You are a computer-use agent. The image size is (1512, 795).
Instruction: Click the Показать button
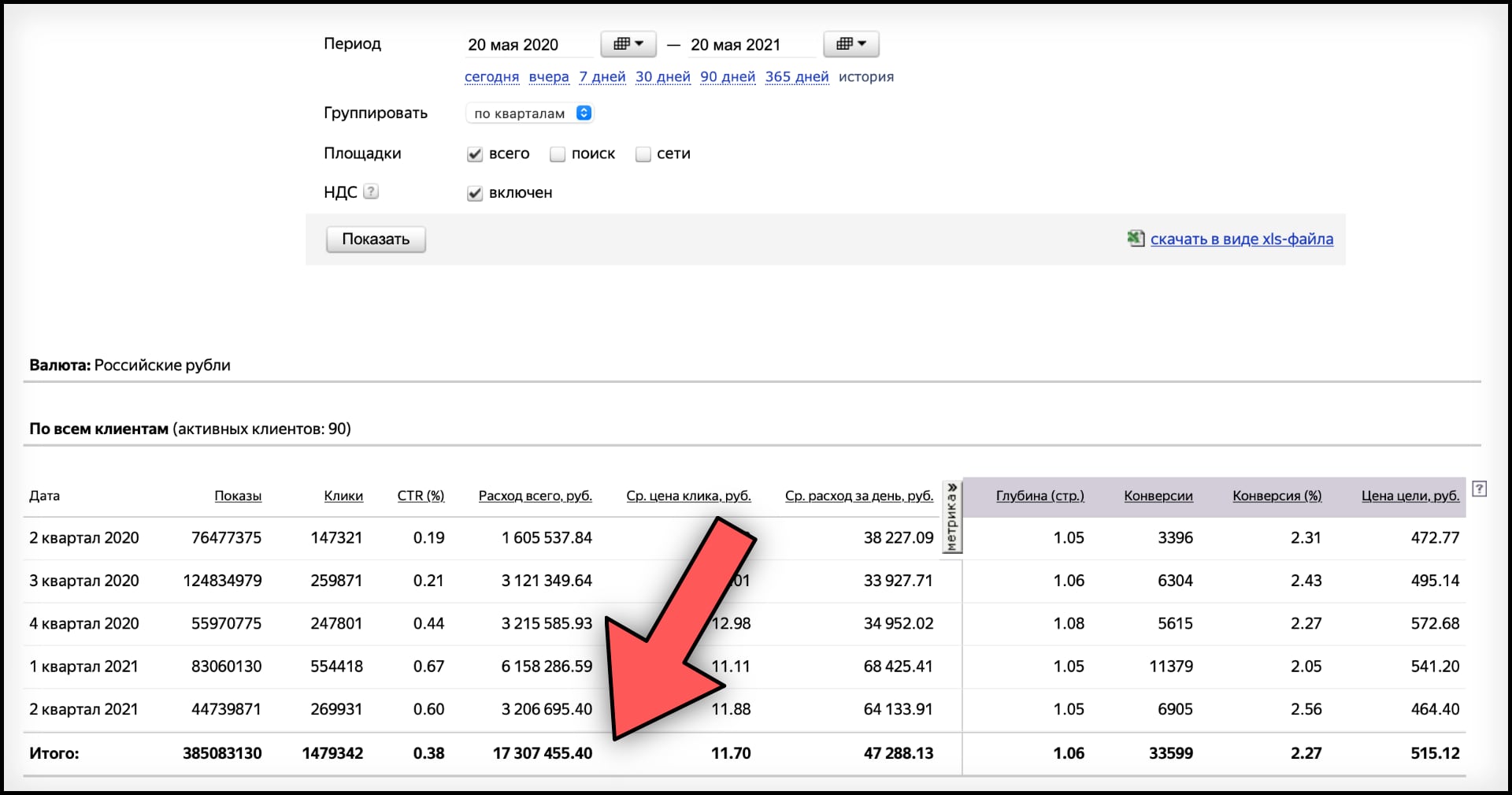376,240
